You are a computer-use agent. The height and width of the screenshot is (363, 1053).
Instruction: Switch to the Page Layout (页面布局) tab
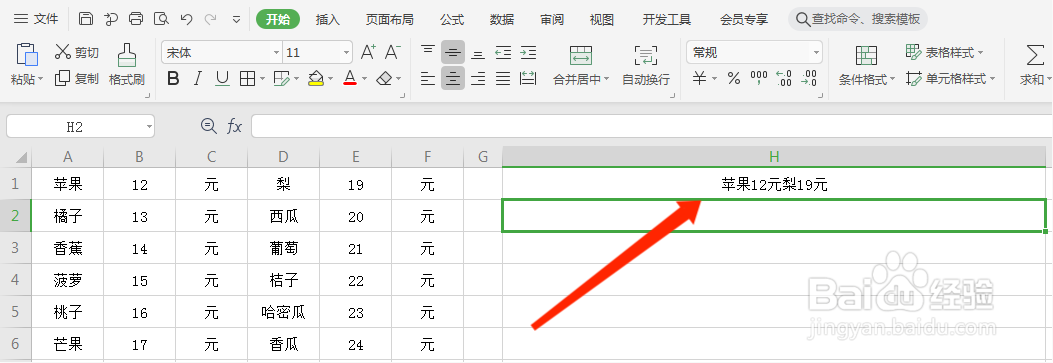(390, 19)
